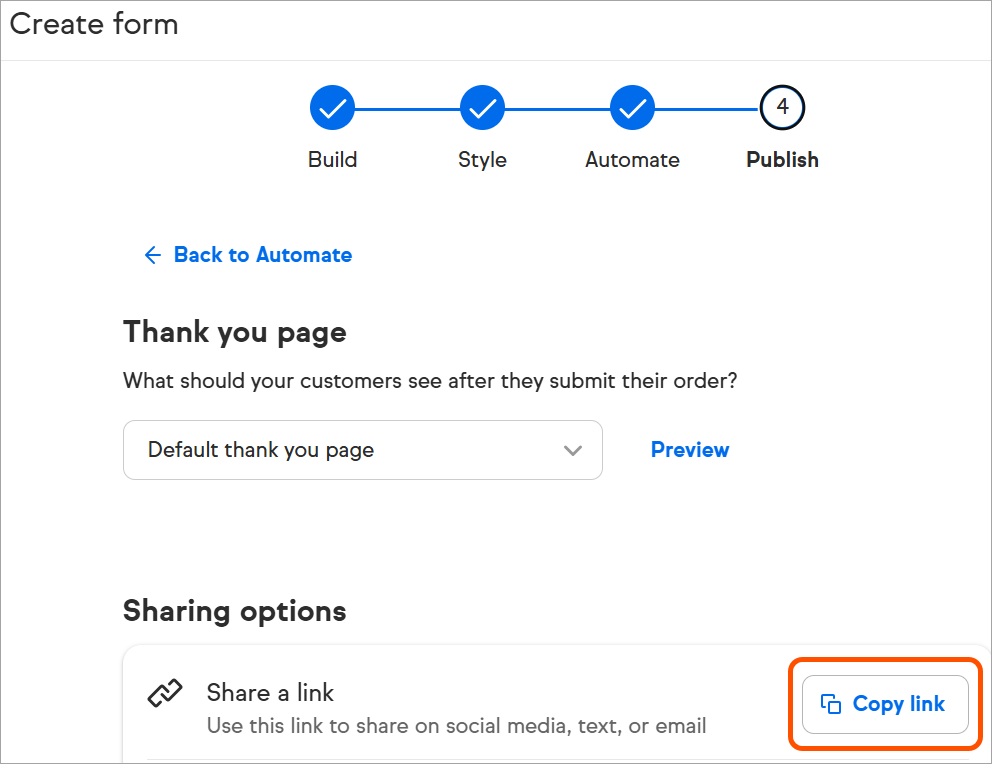Click the numbered Publish step circle
The width and height of the screenshot is (992, 764).
782,107
